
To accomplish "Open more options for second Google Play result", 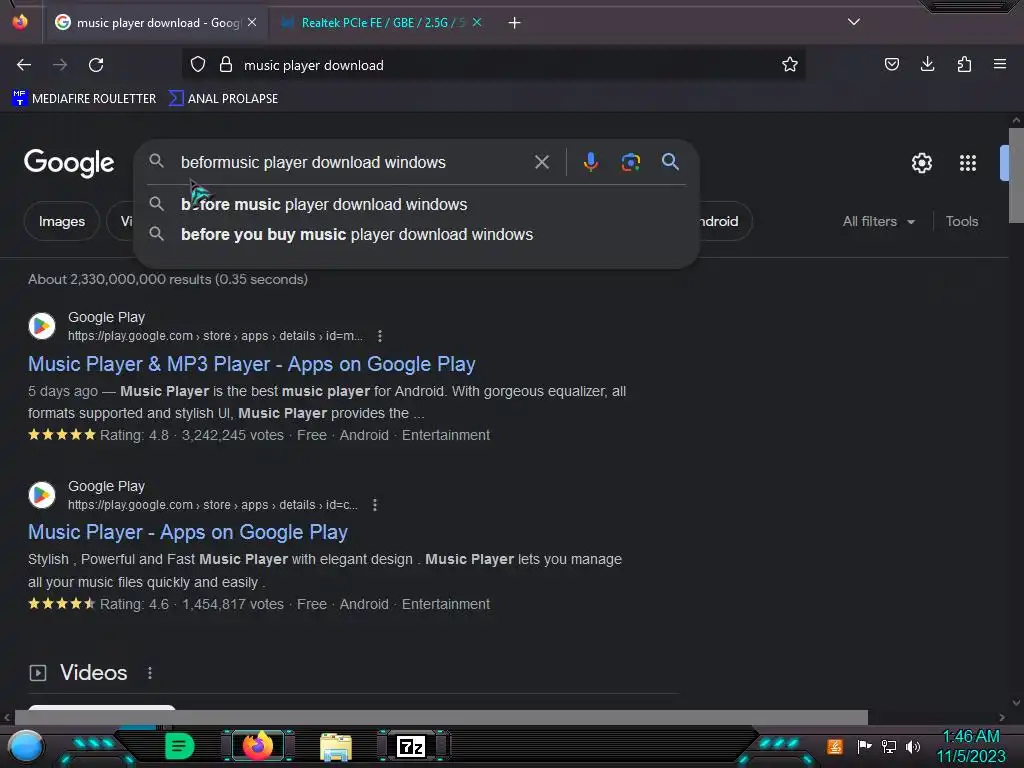I will [374, 505].
